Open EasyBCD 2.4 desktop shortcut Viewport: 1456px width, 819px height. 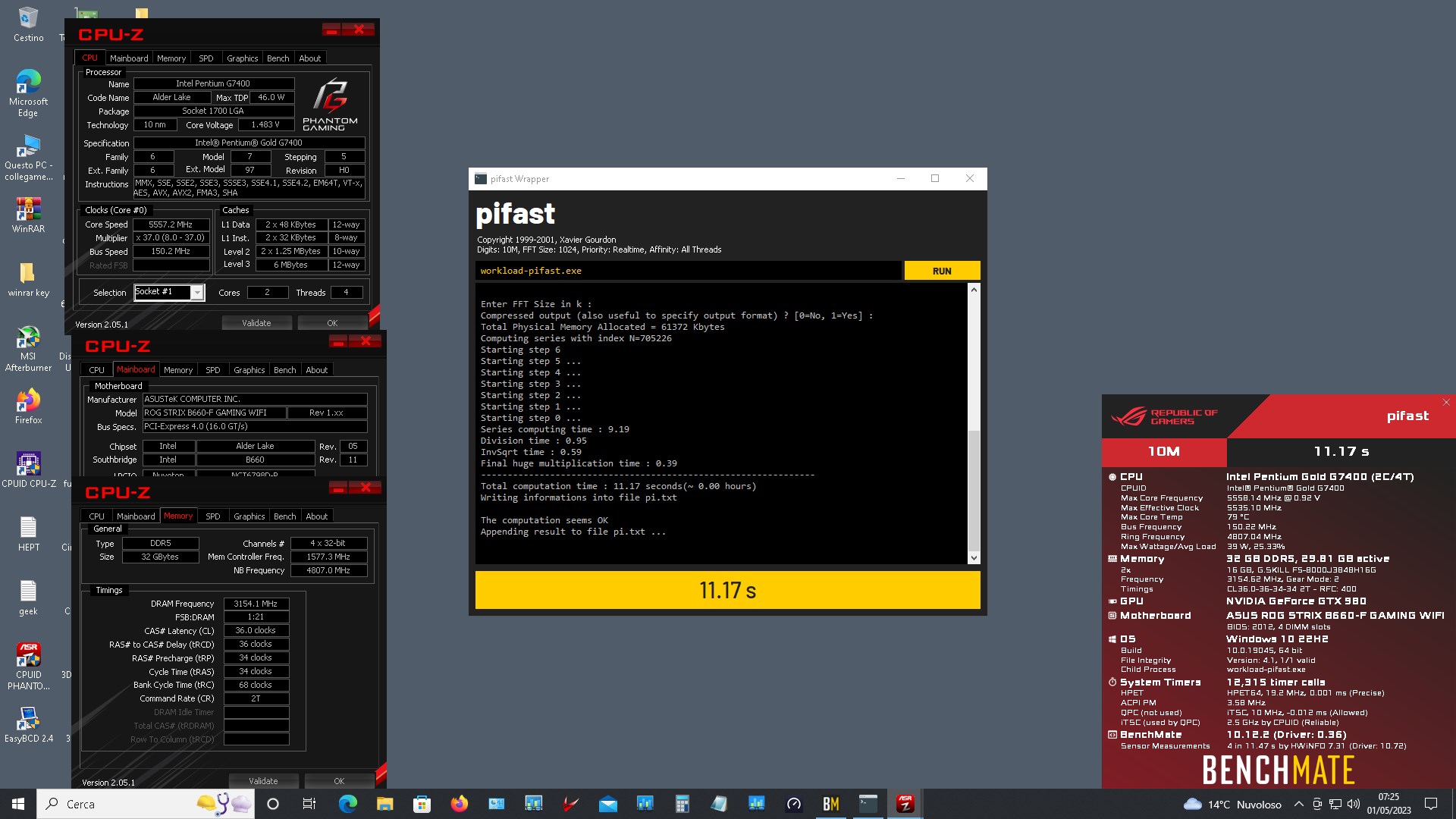click(x=28, y=725)
